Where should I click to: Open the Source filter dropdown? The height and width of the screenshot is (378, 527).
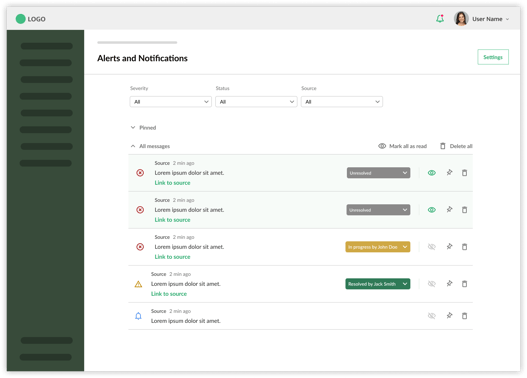[342, 101]
